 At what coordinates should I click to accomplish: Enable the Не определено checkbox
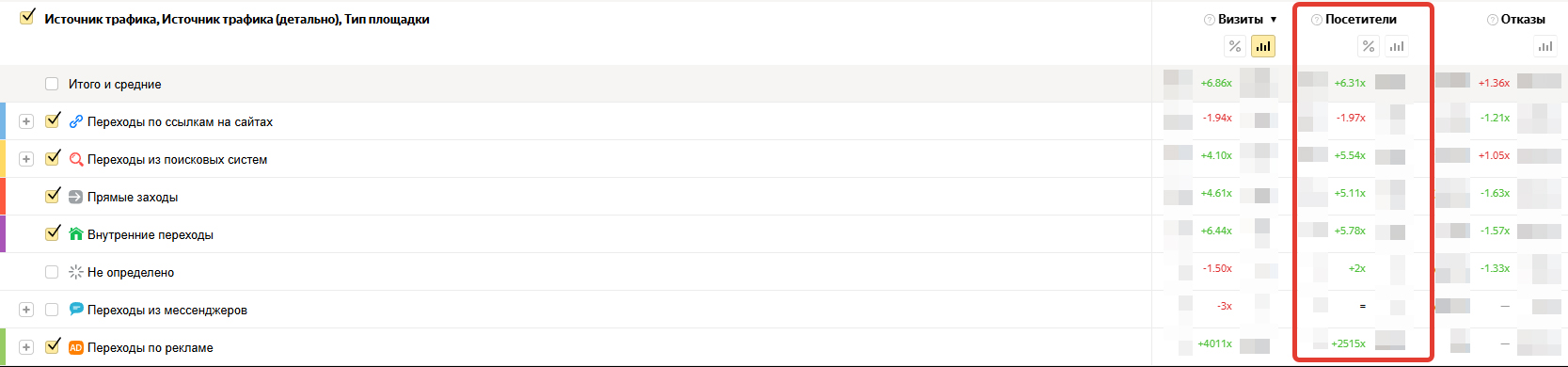(x=52, y=272)
